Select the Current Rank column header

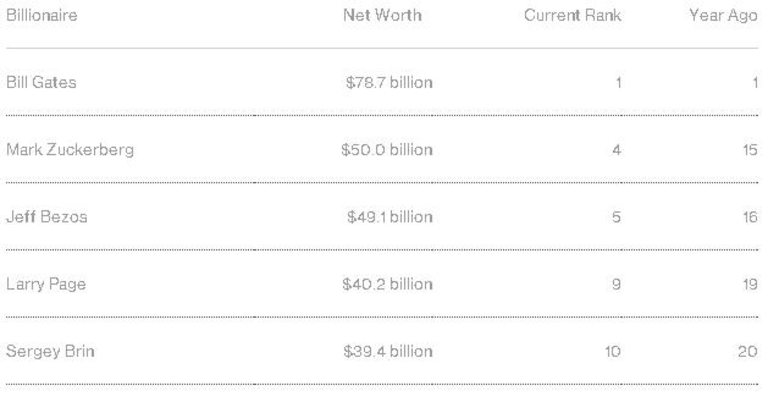[x=572, y=16]
